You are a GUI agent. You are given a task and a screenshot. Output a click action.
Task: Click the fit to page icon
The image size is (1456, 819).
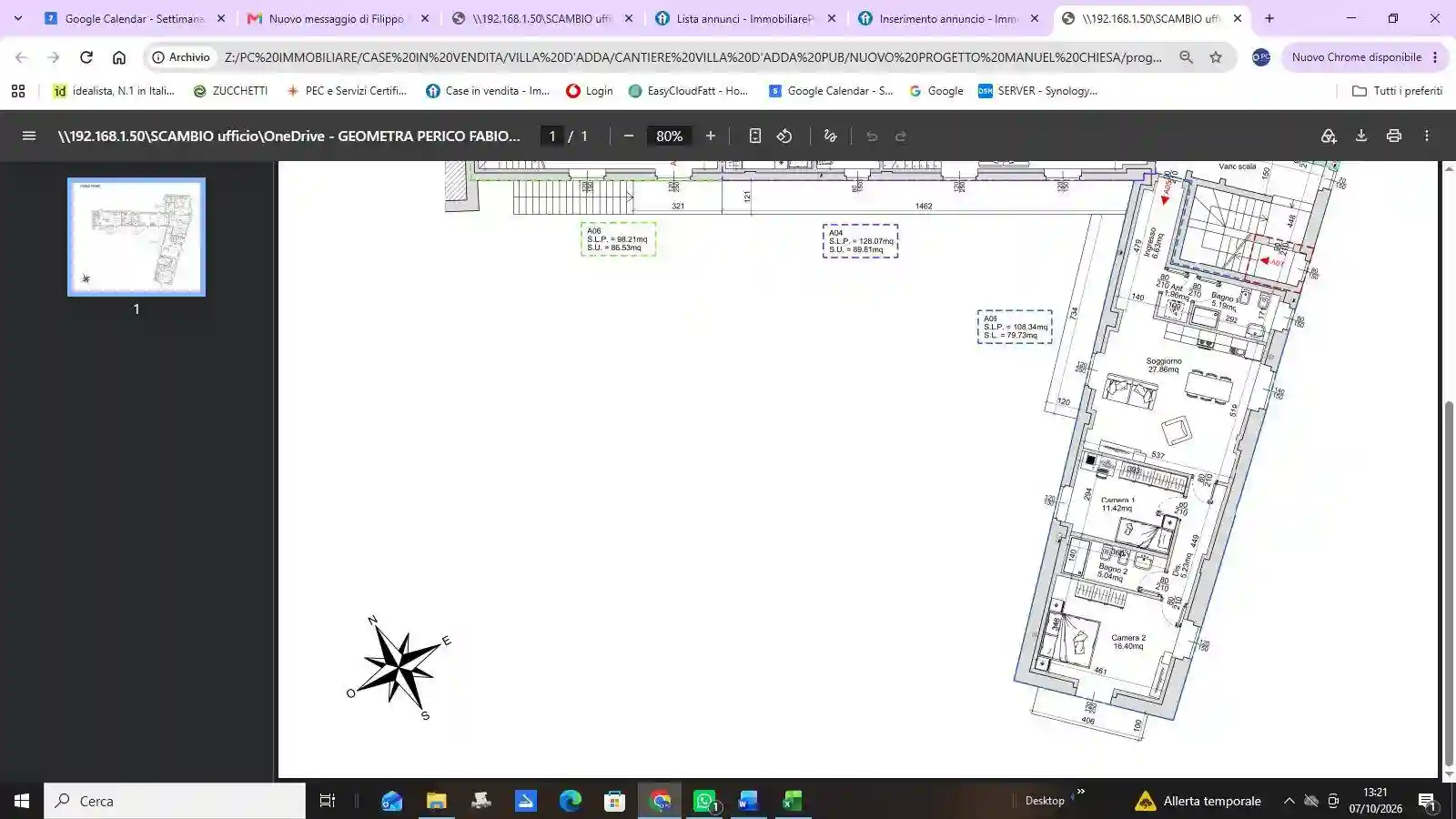point(754,136)
